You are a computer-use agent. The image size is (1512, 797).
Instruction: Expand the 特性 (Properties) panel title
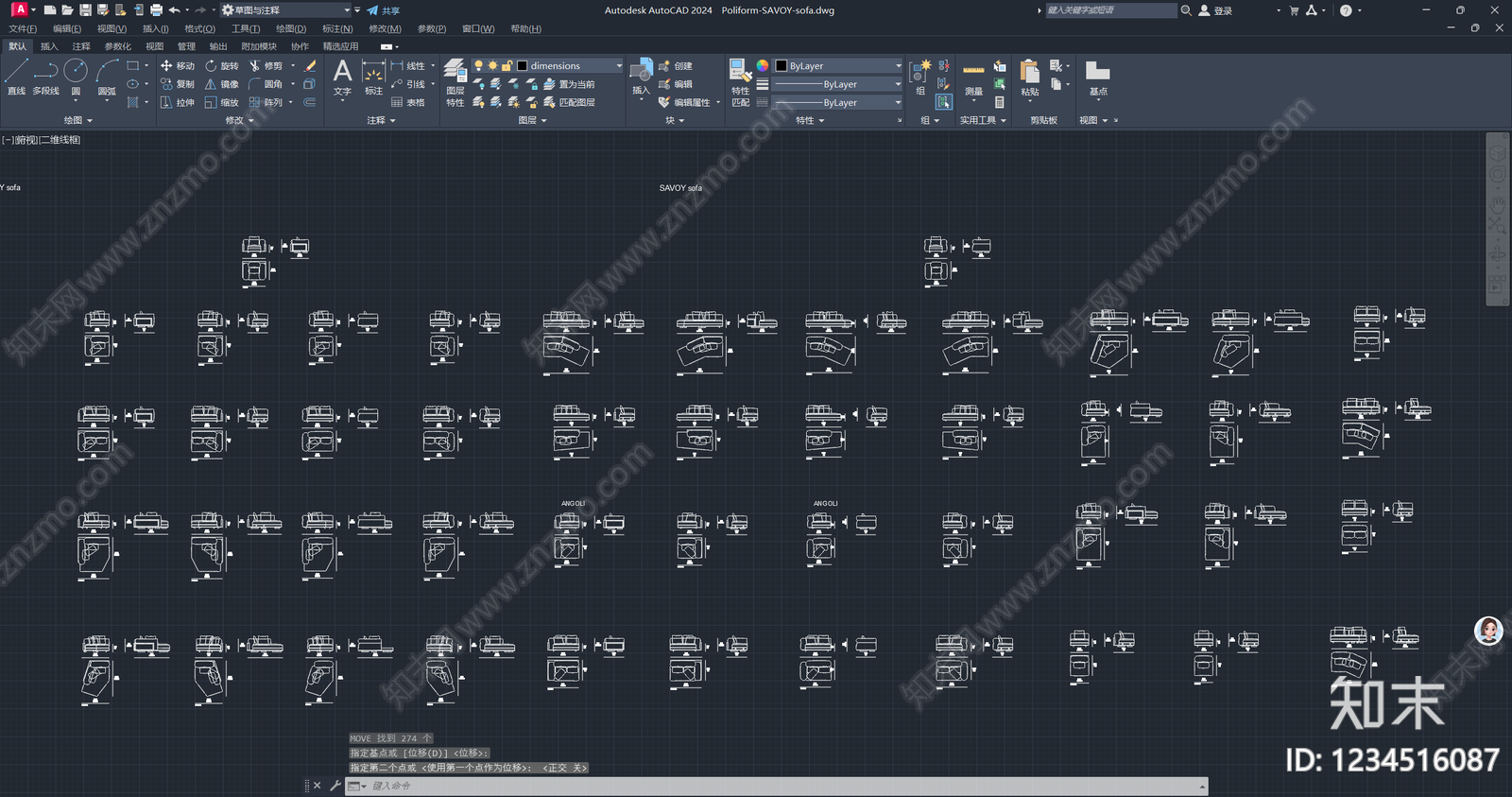pyautogui.click(x=810, y=120)
